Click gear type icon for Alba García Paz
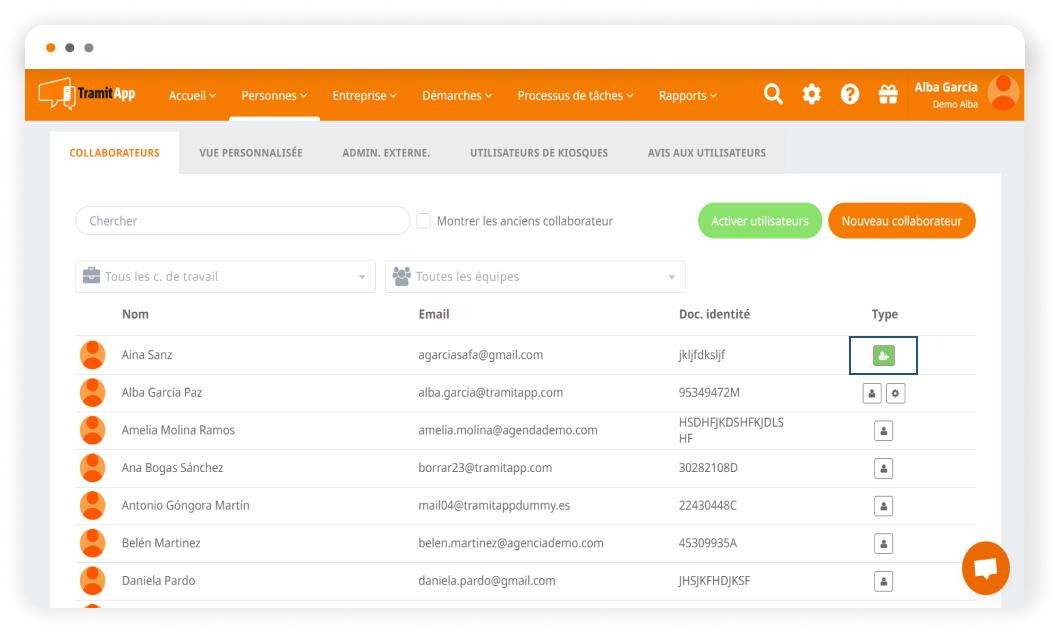Viewport: 1061px width, 633px height. point(896,393)
